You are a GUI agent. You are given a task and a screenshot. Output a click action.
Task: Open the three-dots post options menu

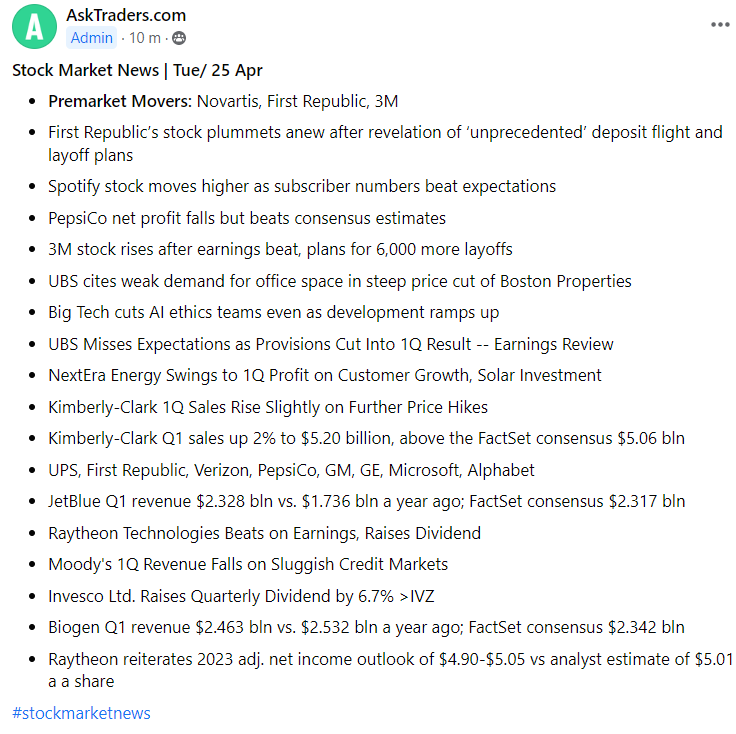(720, 25)
